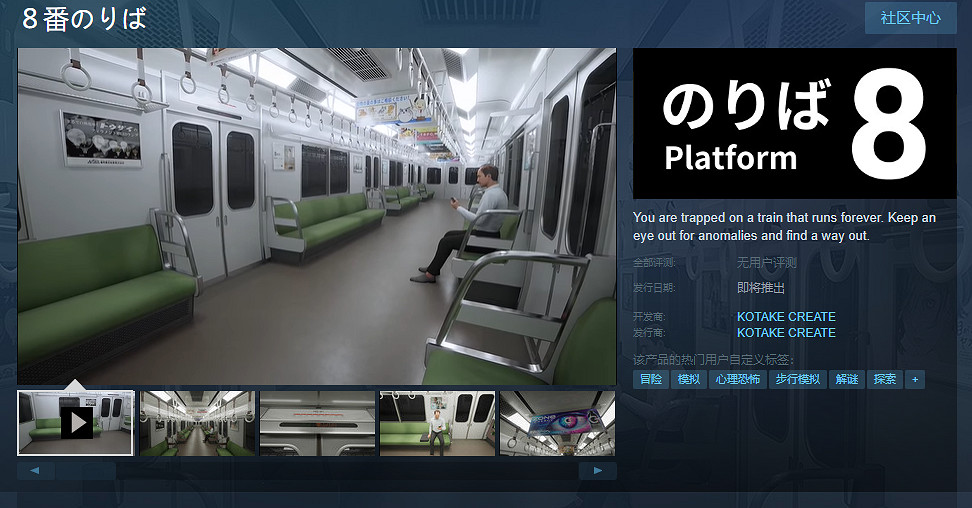Select the eye advertisement thumbnail
Image resolution: width=972 pixels, height=508 pixels.
pyautogui.click(x=557, y=422)
